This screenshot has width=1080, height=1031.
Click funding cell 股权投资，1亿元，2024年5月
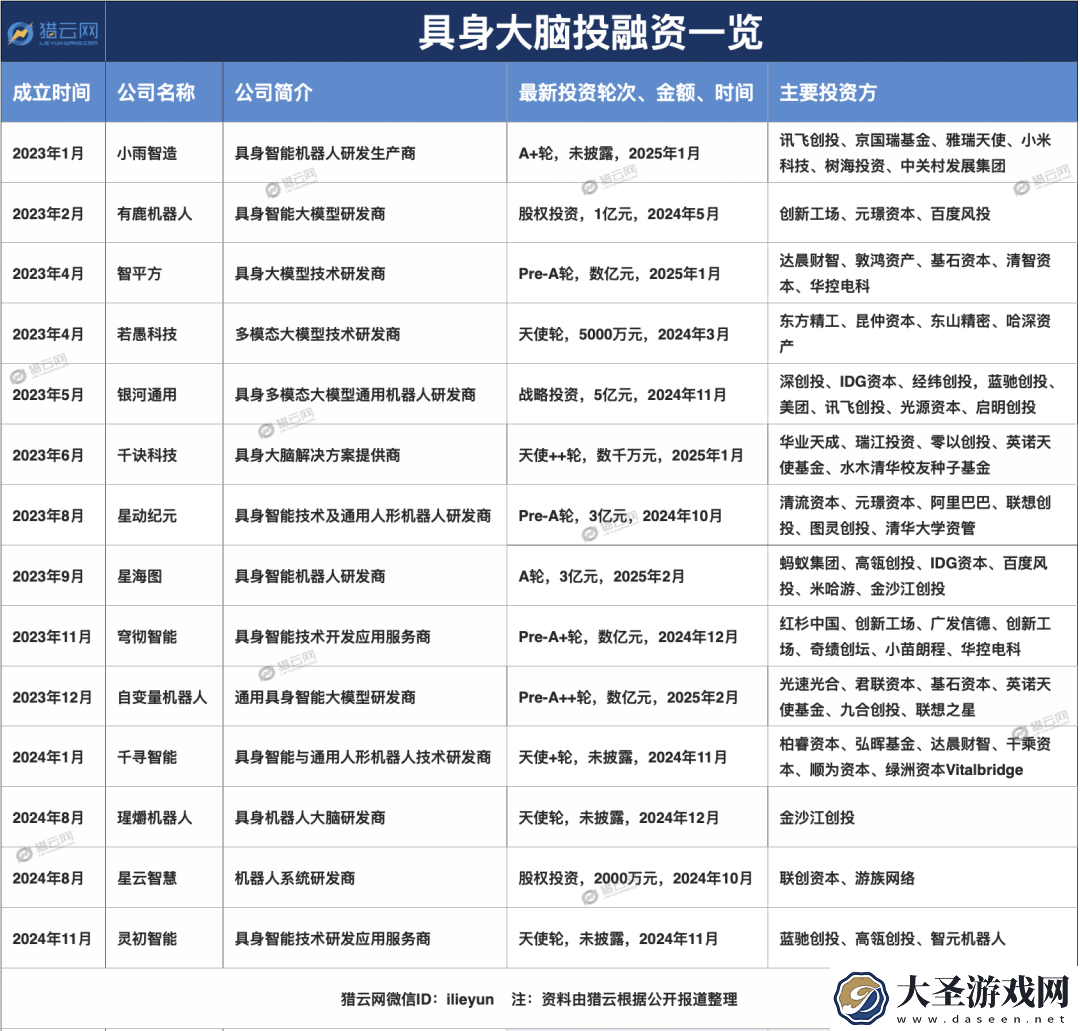pyautogui.click(x=619, y=214)
